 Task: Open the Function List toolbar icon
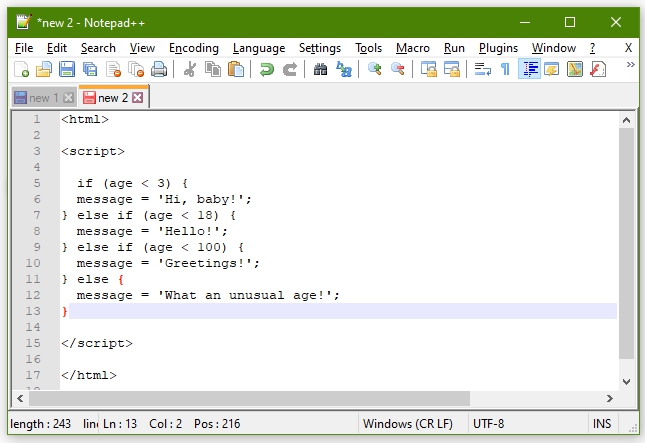[598, 69]
